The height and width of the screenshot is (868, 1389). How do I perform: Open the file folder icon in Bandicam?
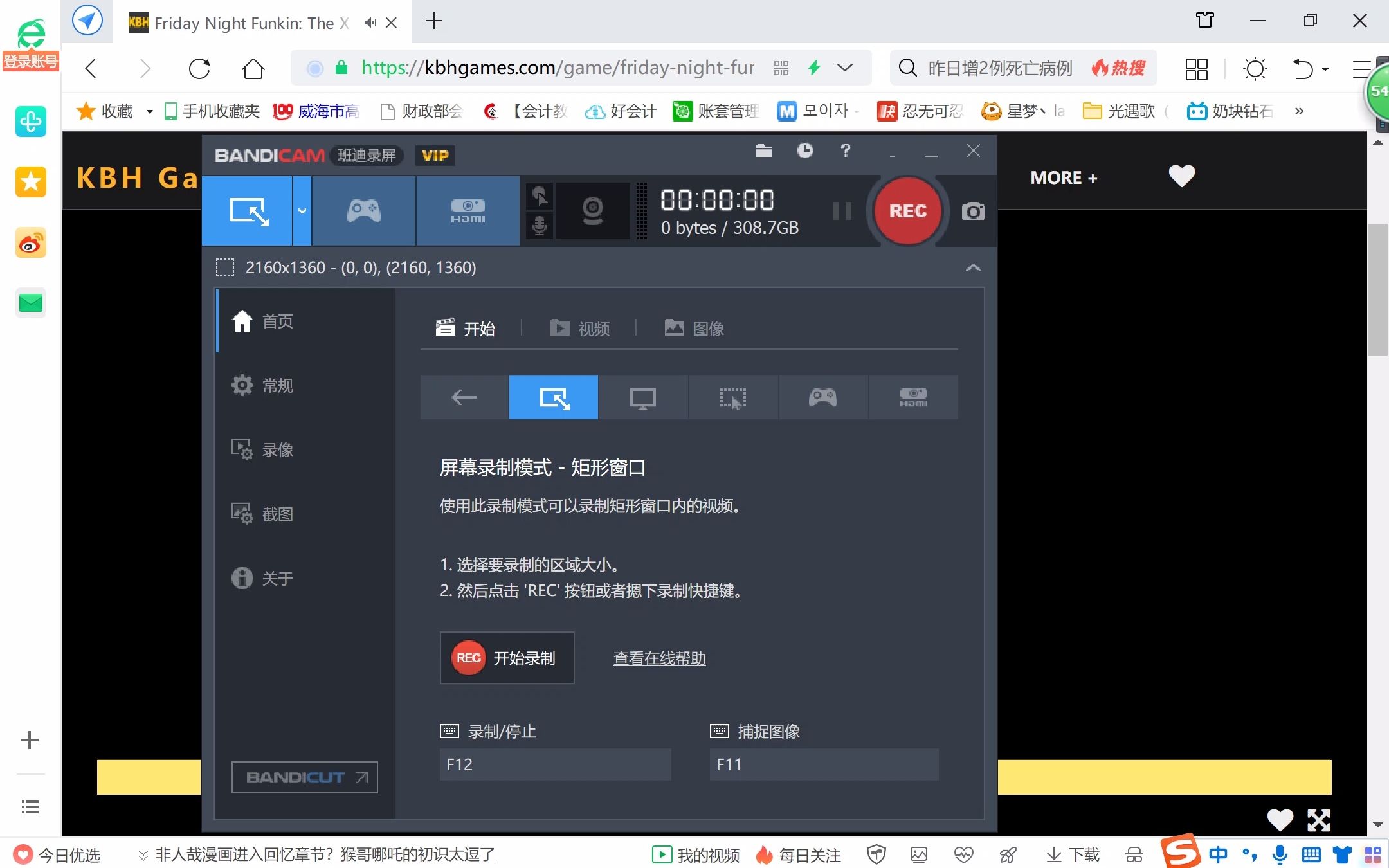pyautogui.click(x=764, y=151)
